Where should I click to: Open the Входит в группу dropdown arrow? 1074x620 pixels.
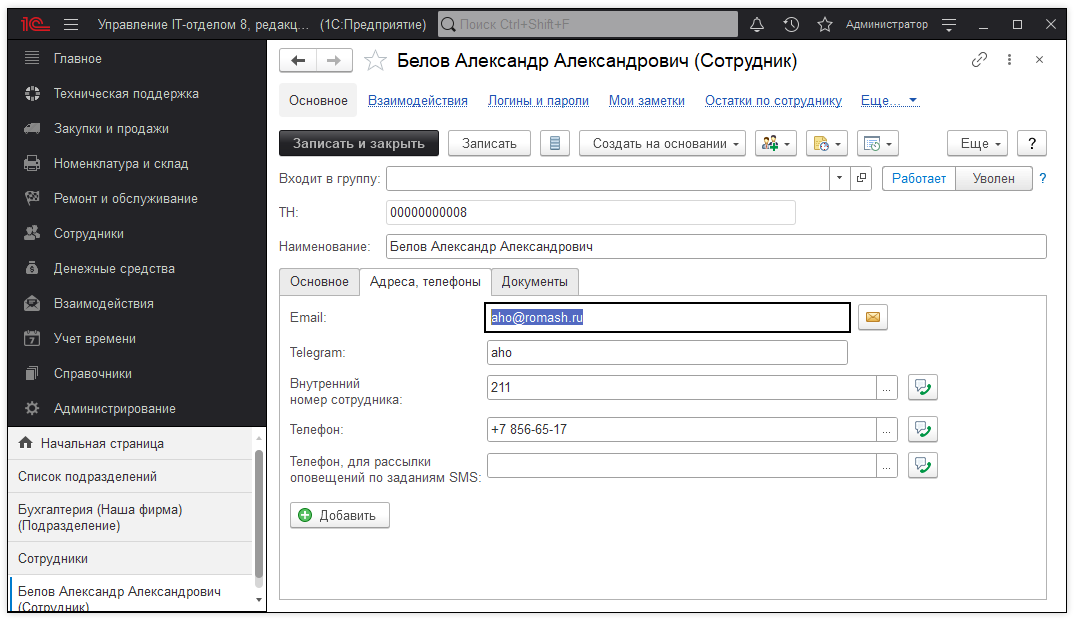click(x=838, y=178)
